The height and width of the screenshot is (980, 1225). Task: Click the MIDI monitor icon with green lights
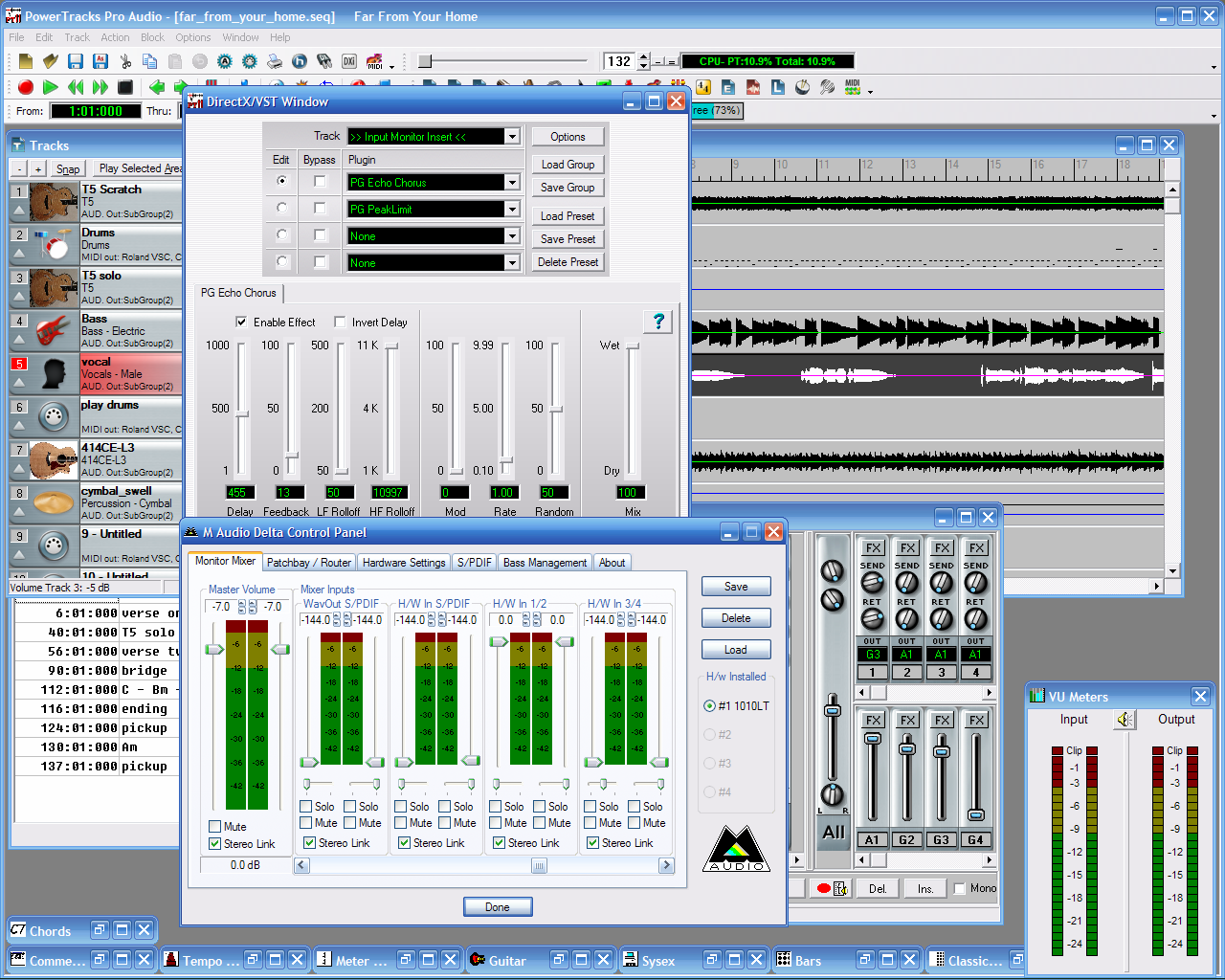click(853, 87)
